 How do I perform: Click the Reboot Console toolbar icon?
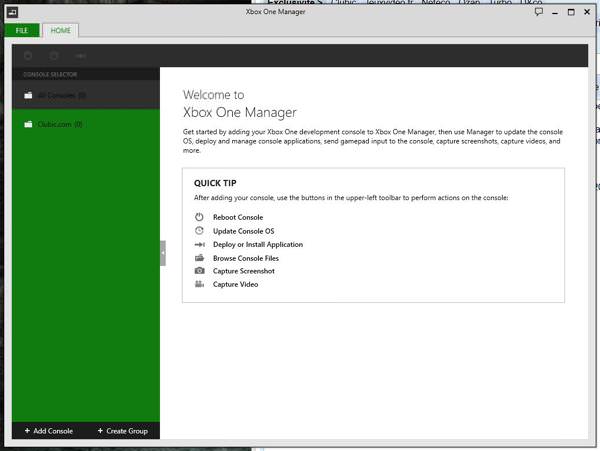coord(28,56)
